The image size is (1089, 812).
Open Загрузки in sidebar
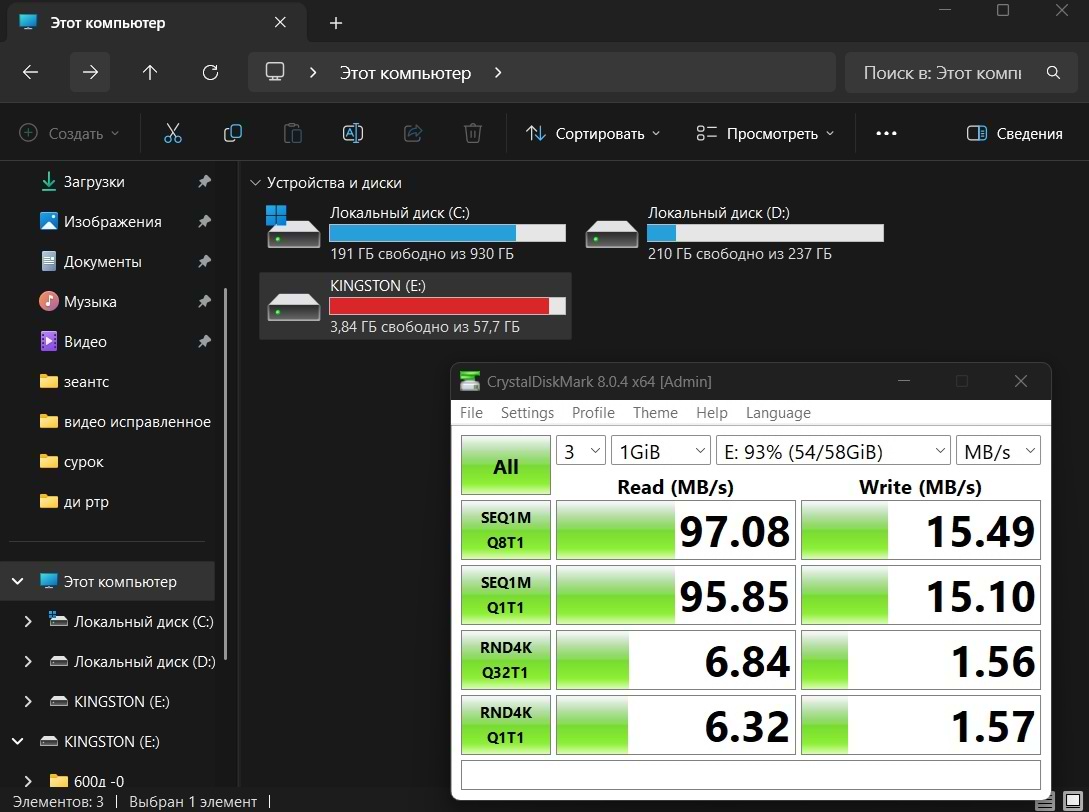pyautogui.click(x=94, y=181)
